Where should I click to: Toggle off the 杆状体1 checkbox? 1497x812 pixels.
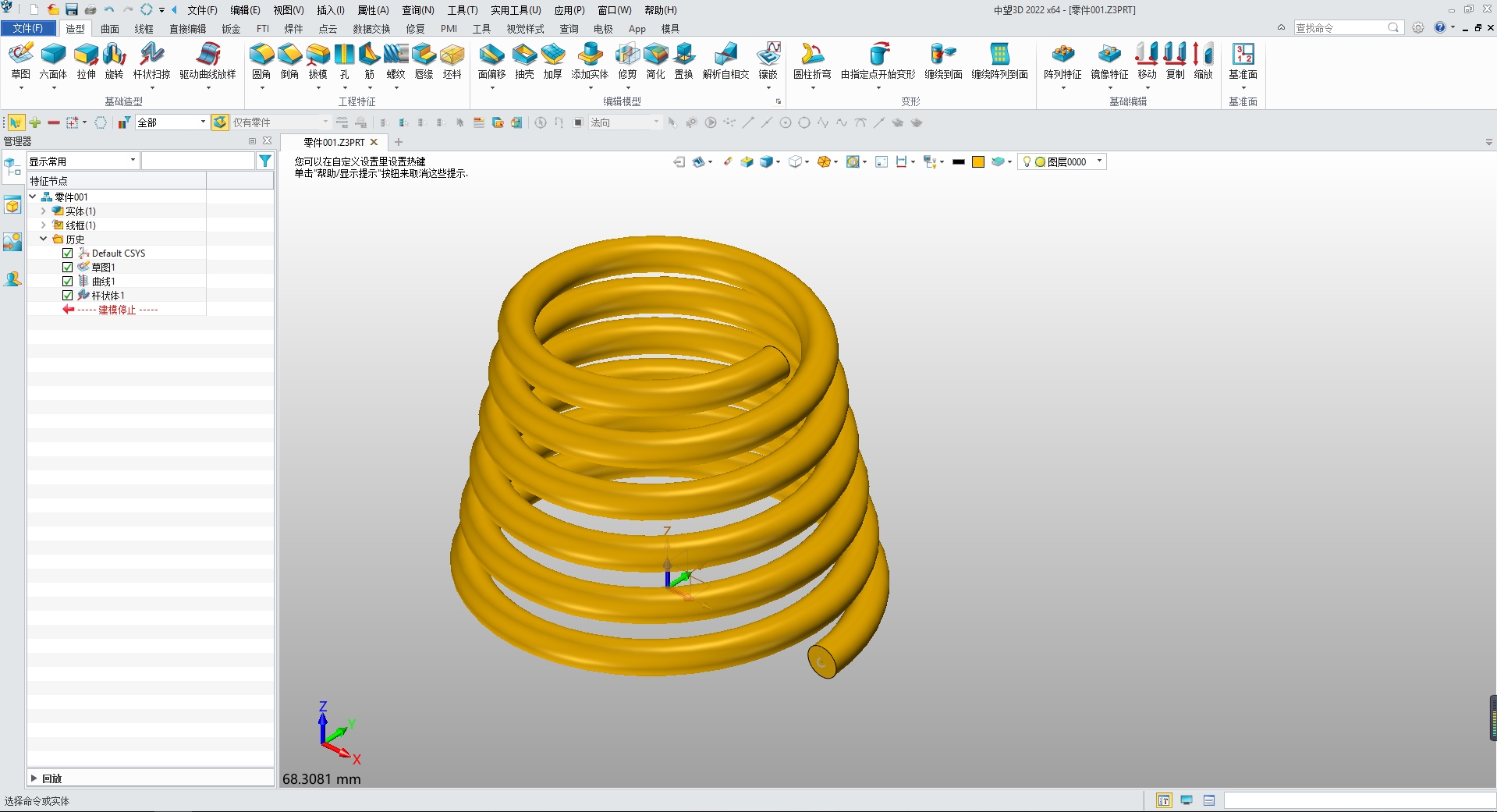tap(67, 295)
